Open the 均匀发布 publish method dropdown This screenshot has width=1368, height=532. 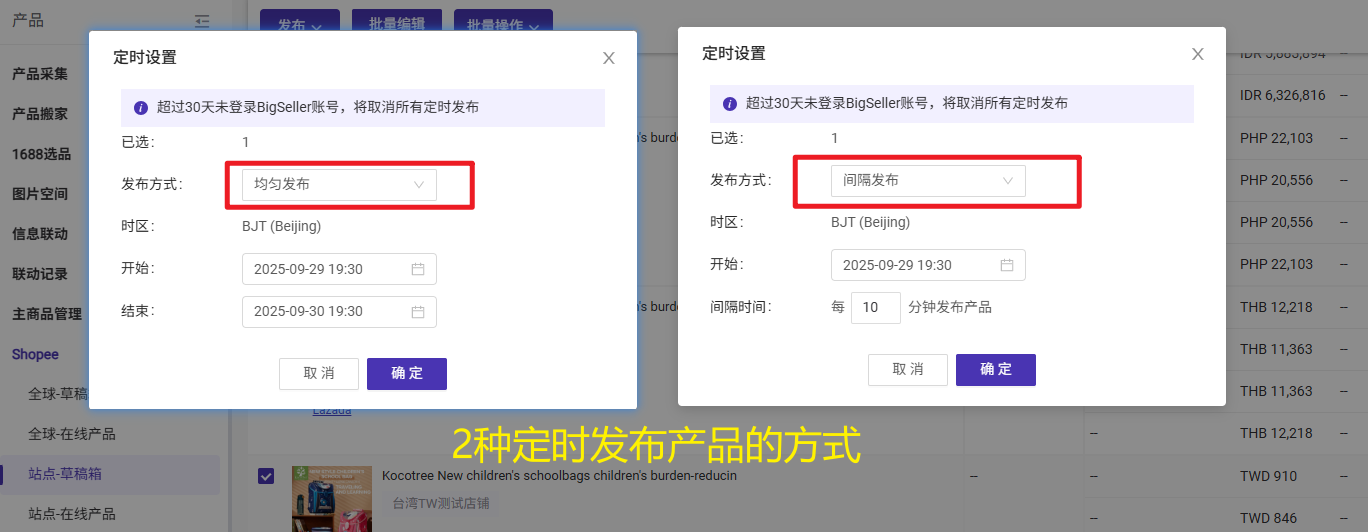[339, 185]
